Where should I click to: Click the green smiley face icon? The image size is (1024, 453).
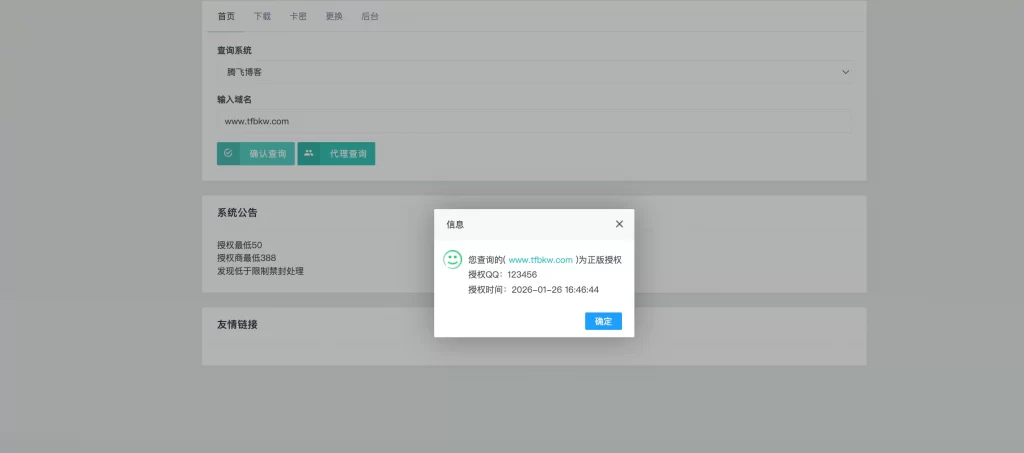pyautogui.click(x=453, y=259)
